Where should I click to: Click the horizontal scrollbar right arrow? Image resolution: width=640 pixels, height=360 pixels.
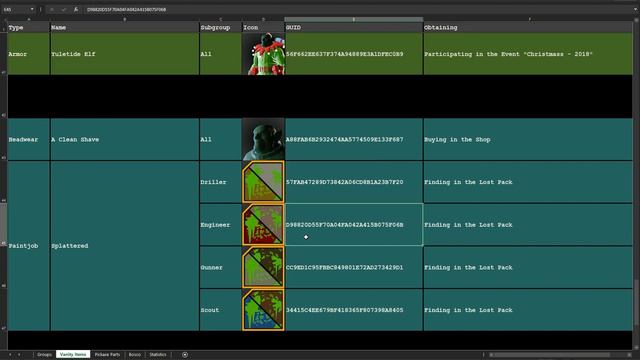pos(630,355)
